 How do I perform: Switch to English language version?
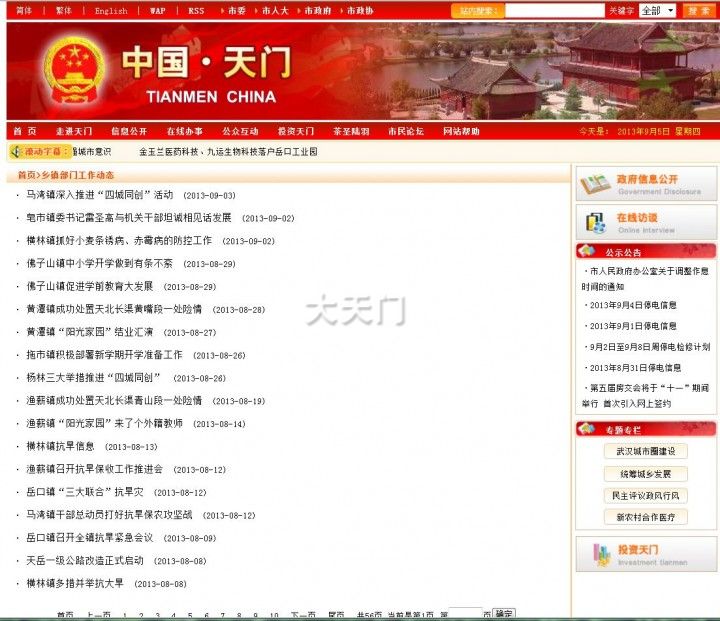coord(111,11)
